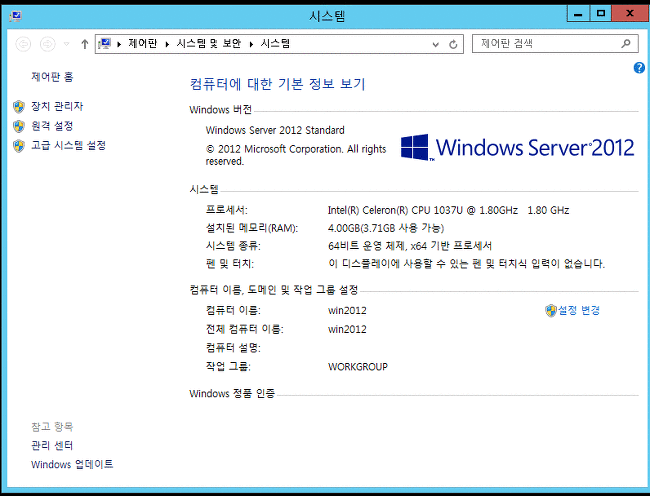Click the shield icon beside 설정 변경
This screenshot has height=496, width=650.
point(551,310)
